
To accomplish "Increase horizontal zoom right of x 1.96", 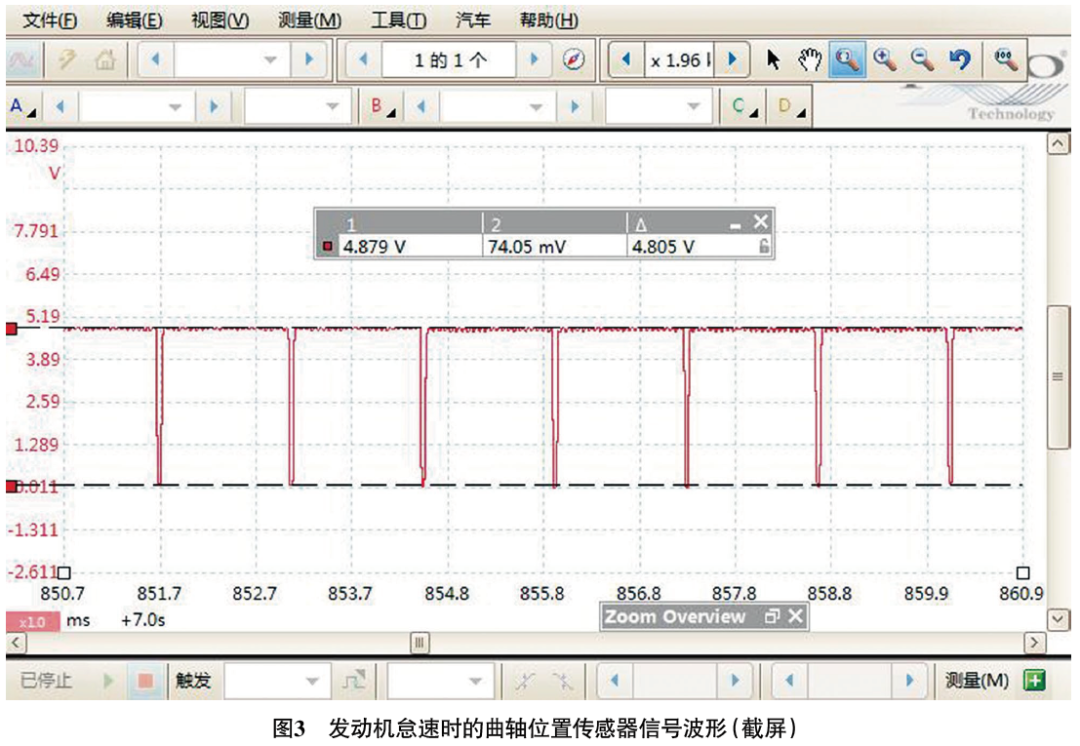I will pyautogui.click(x=732, y=60).
